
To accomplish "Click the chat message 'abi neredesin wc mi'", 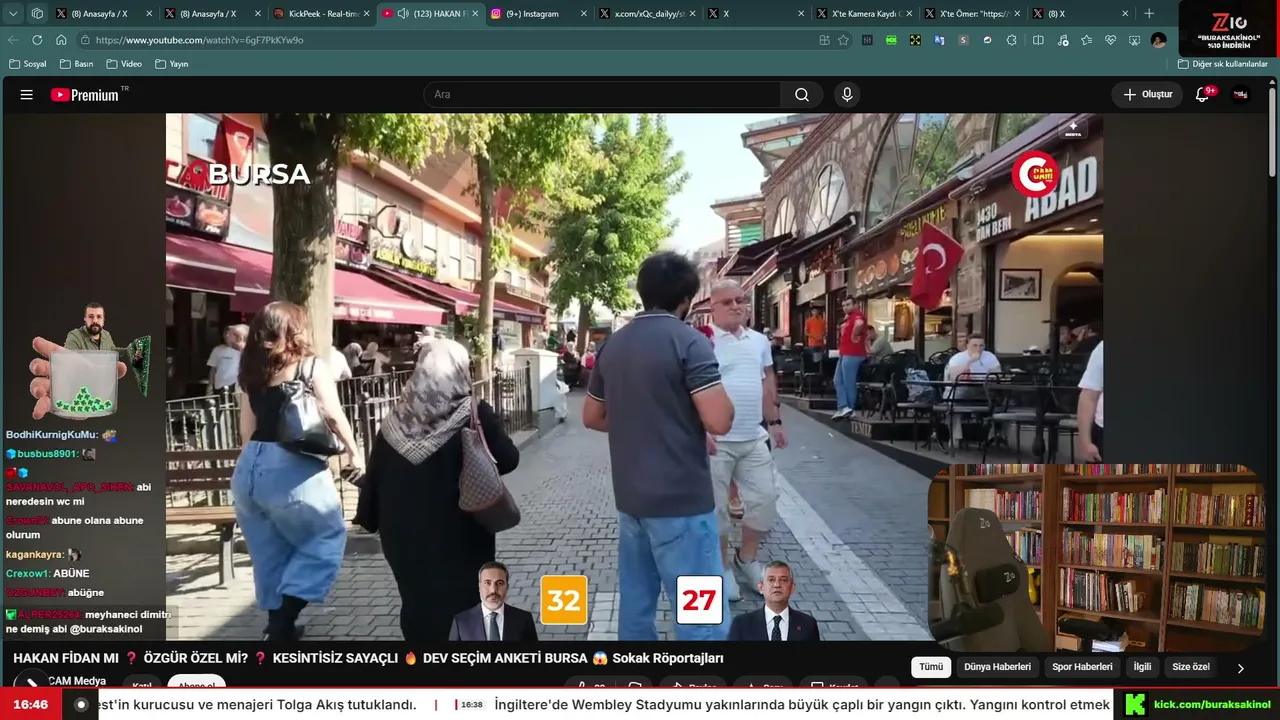I will click(78, 494).
